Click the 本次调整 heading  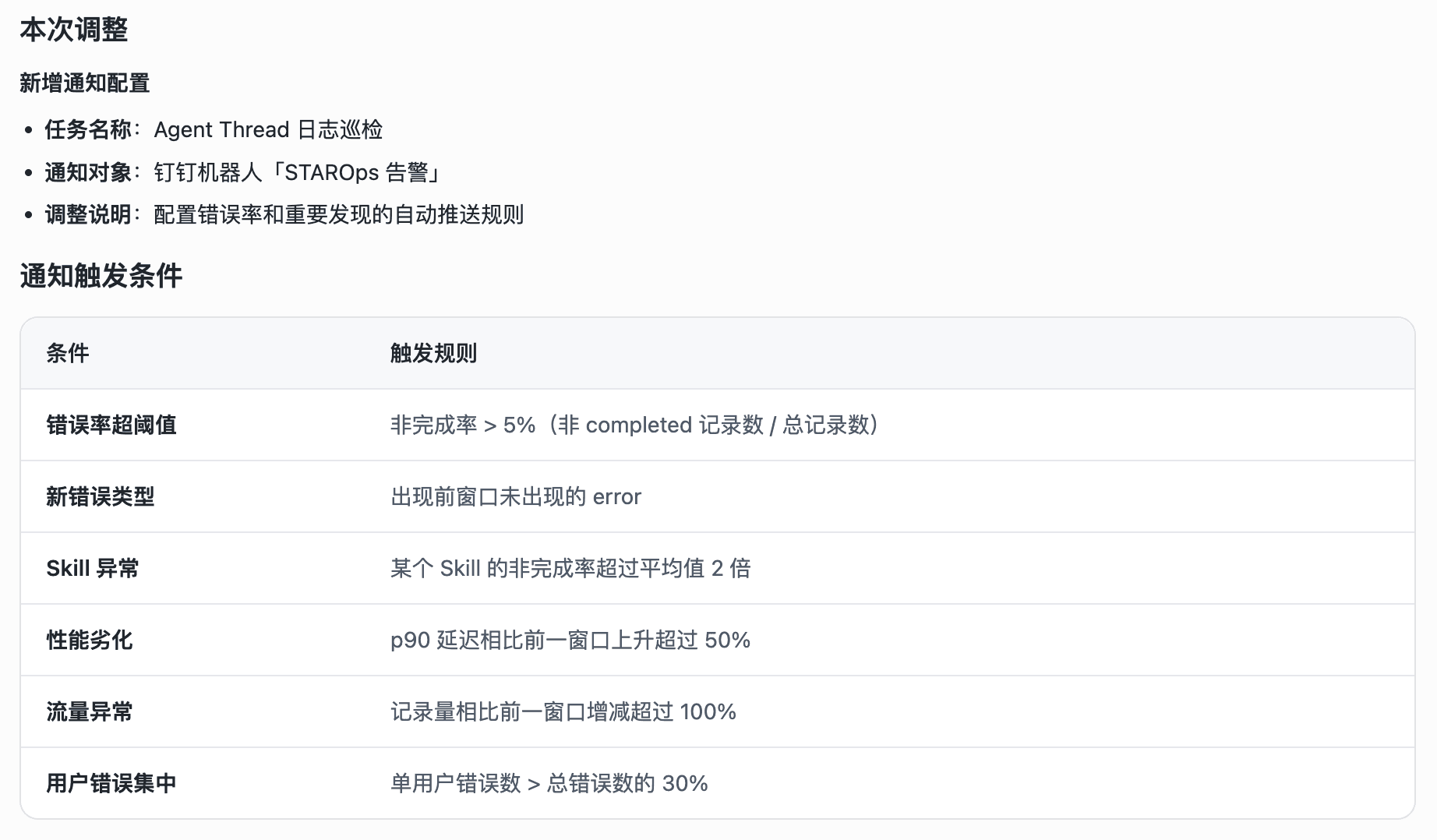[x=74, y=30]
